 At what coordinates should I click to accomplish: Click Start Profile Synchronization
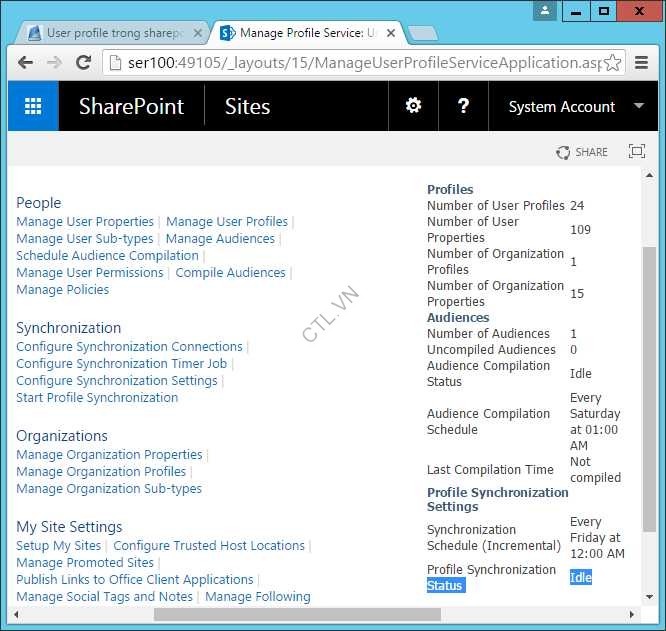tap(97, 397)
